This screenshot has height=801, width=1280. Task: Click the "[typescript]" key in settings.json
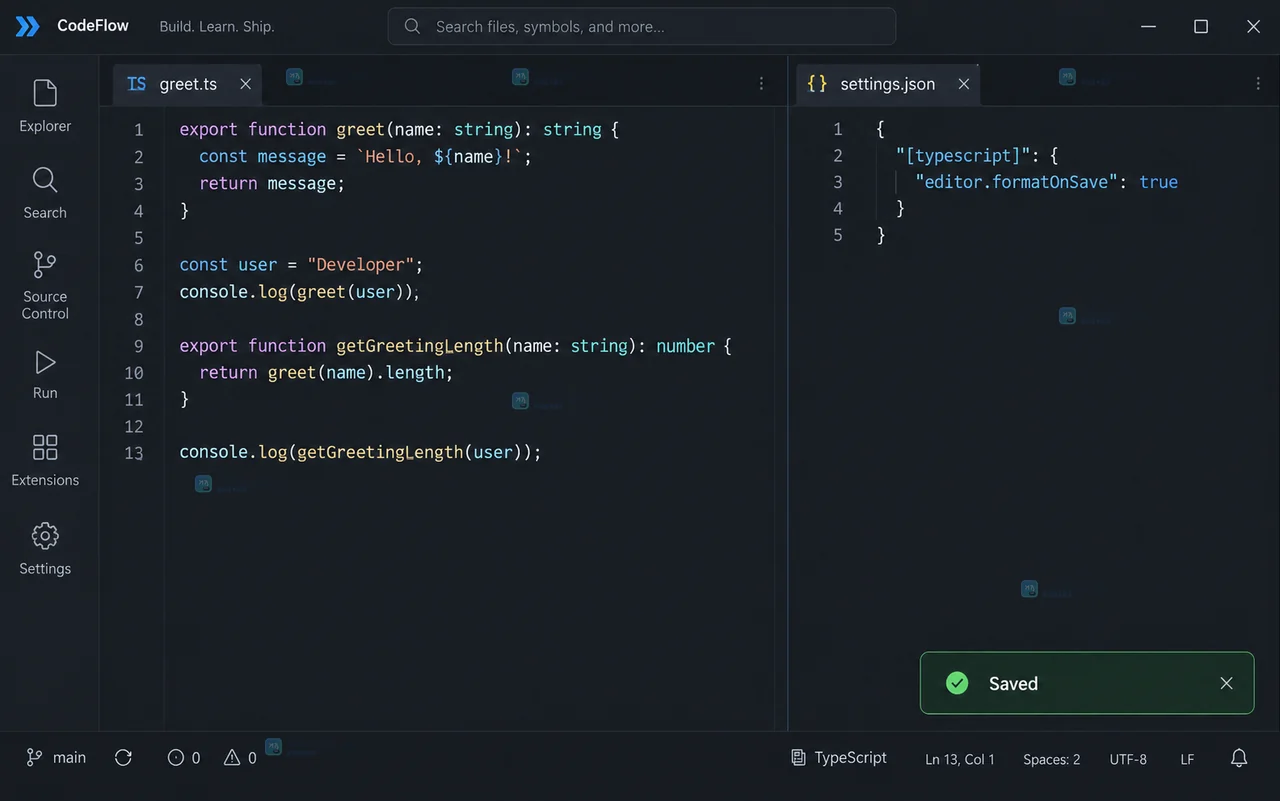pyautogui.click(x=963, y=156)
